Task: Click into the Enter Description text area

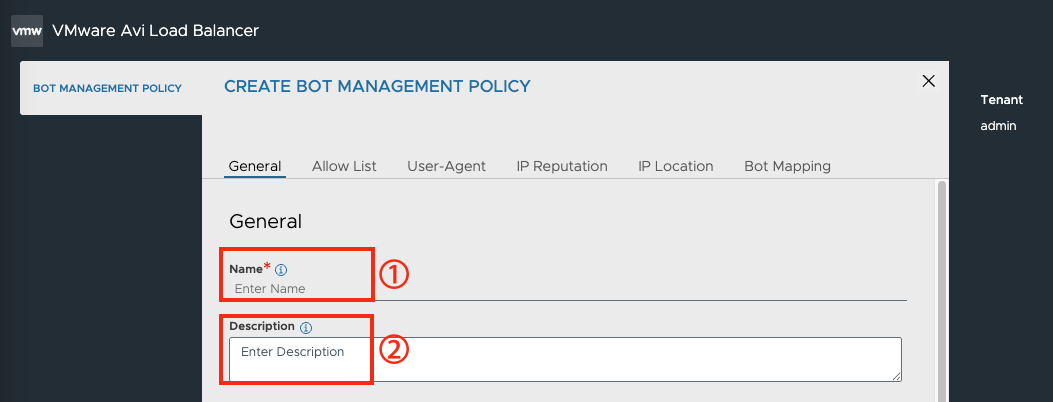Action: [565, 359]
